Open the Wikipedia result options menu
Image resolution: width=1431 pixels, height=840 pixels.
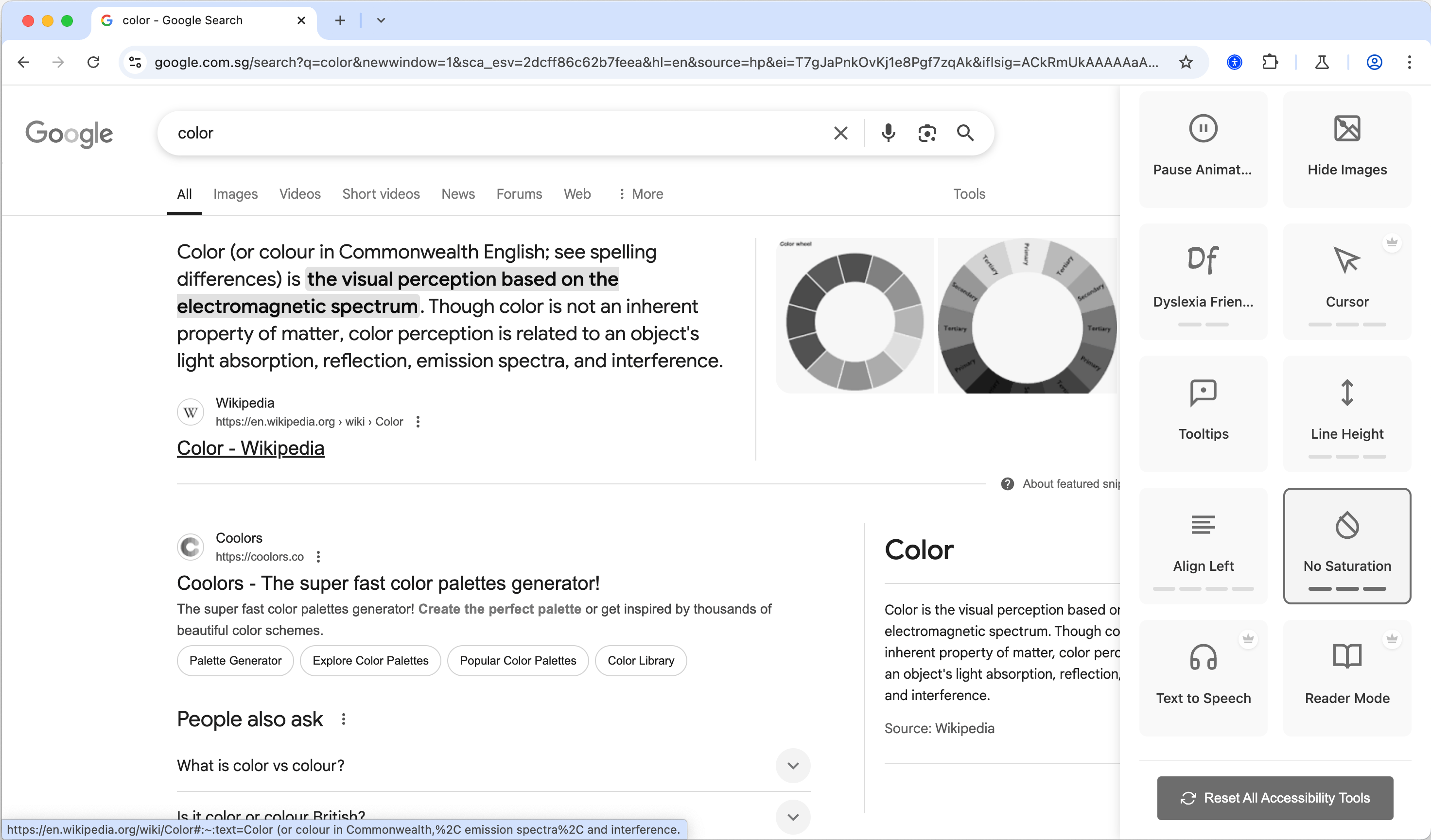418,422
